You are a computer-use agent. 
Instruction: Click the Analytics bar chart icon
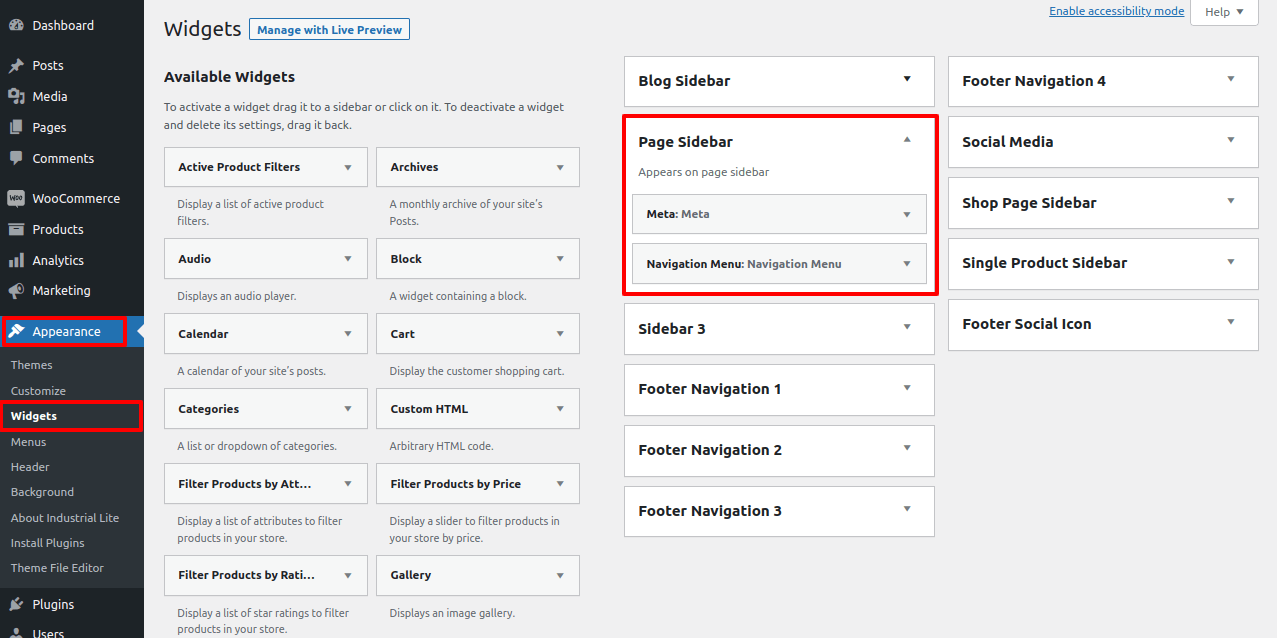tap(16, 261)
